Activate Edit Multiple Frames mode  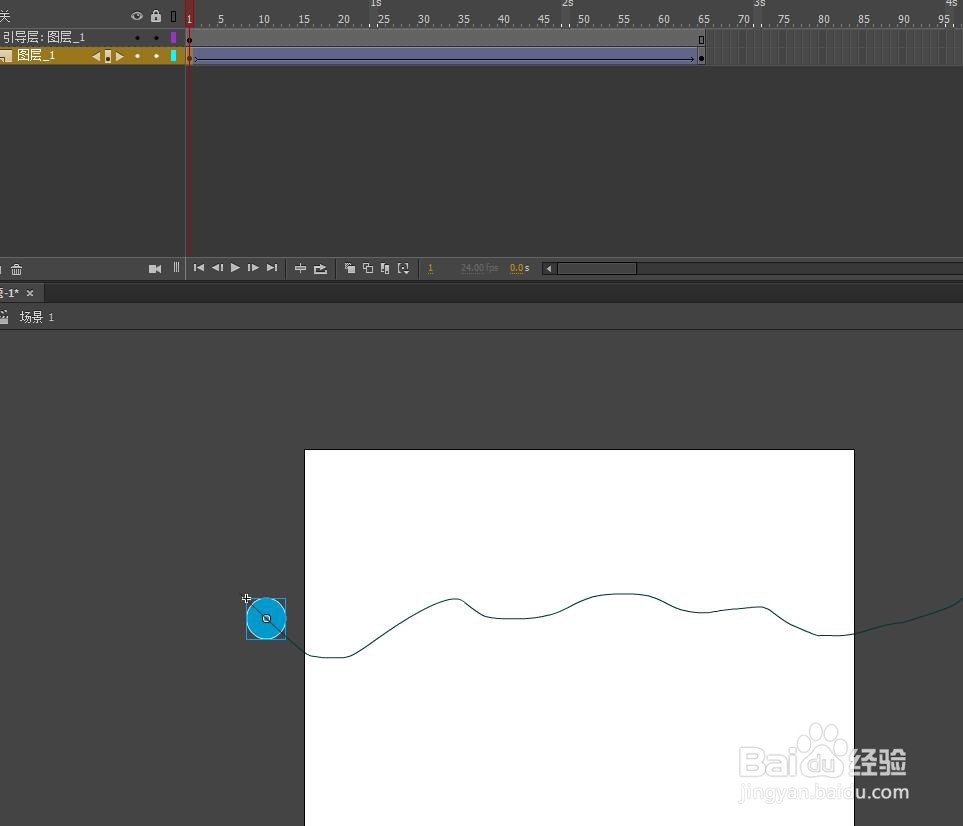385,268
